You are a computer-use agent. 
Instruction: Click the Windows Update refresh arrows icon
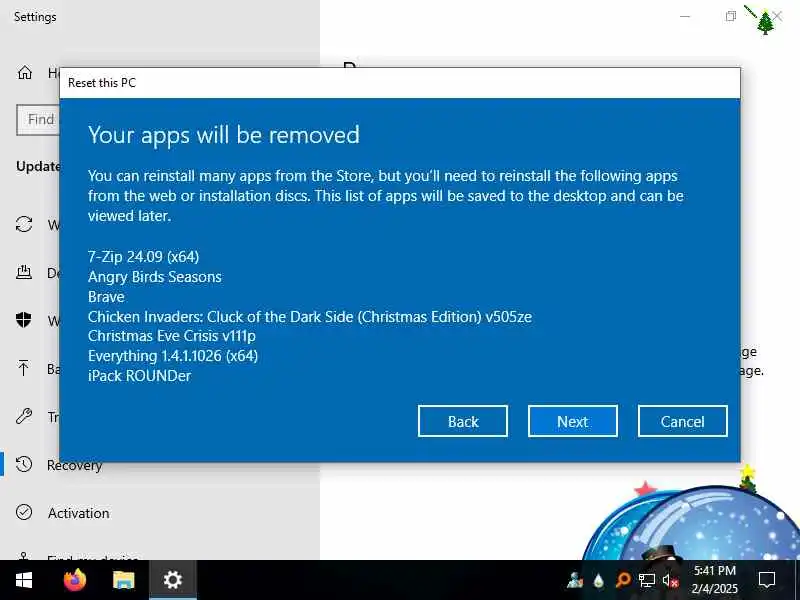(24, 224)
